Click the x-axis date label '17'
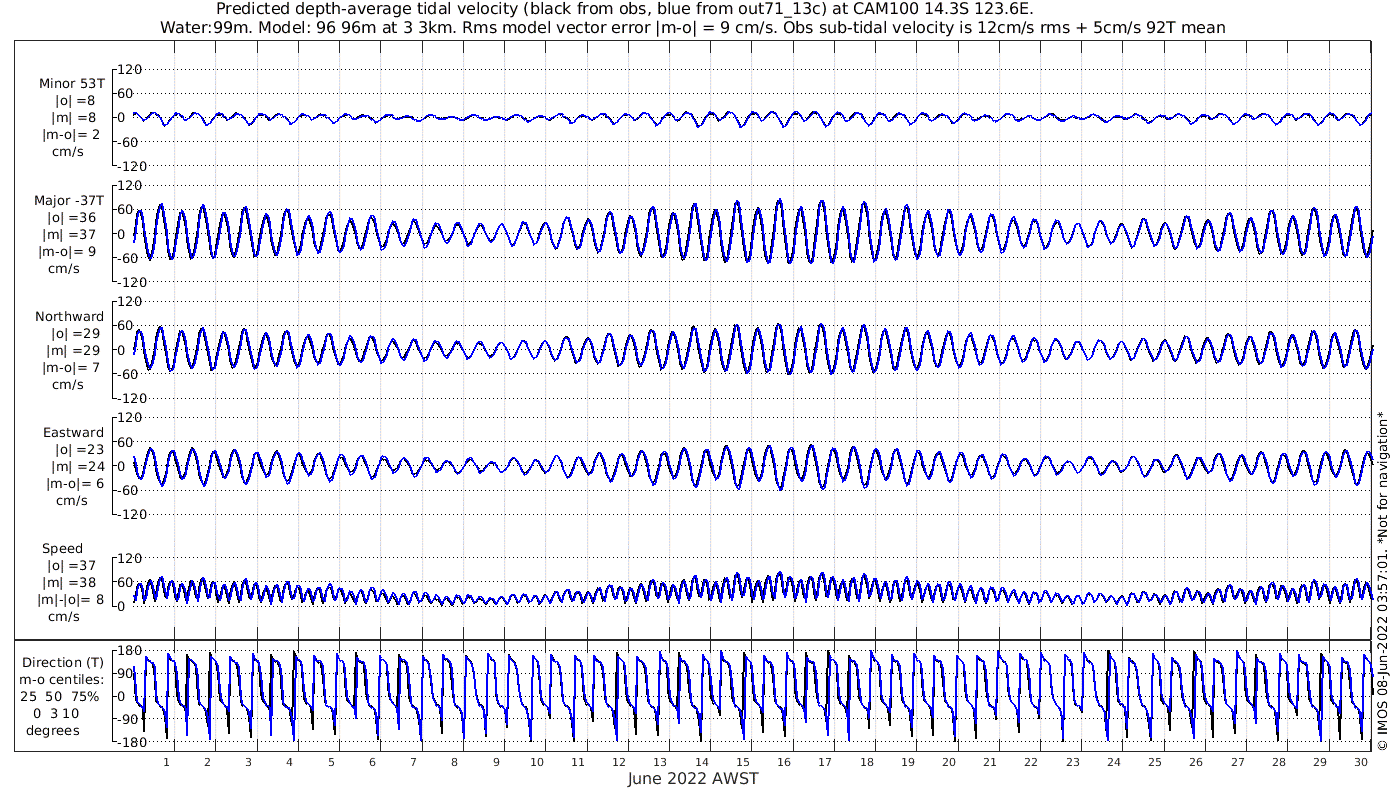Screen dimensions: 1400x800 point(826,762)
